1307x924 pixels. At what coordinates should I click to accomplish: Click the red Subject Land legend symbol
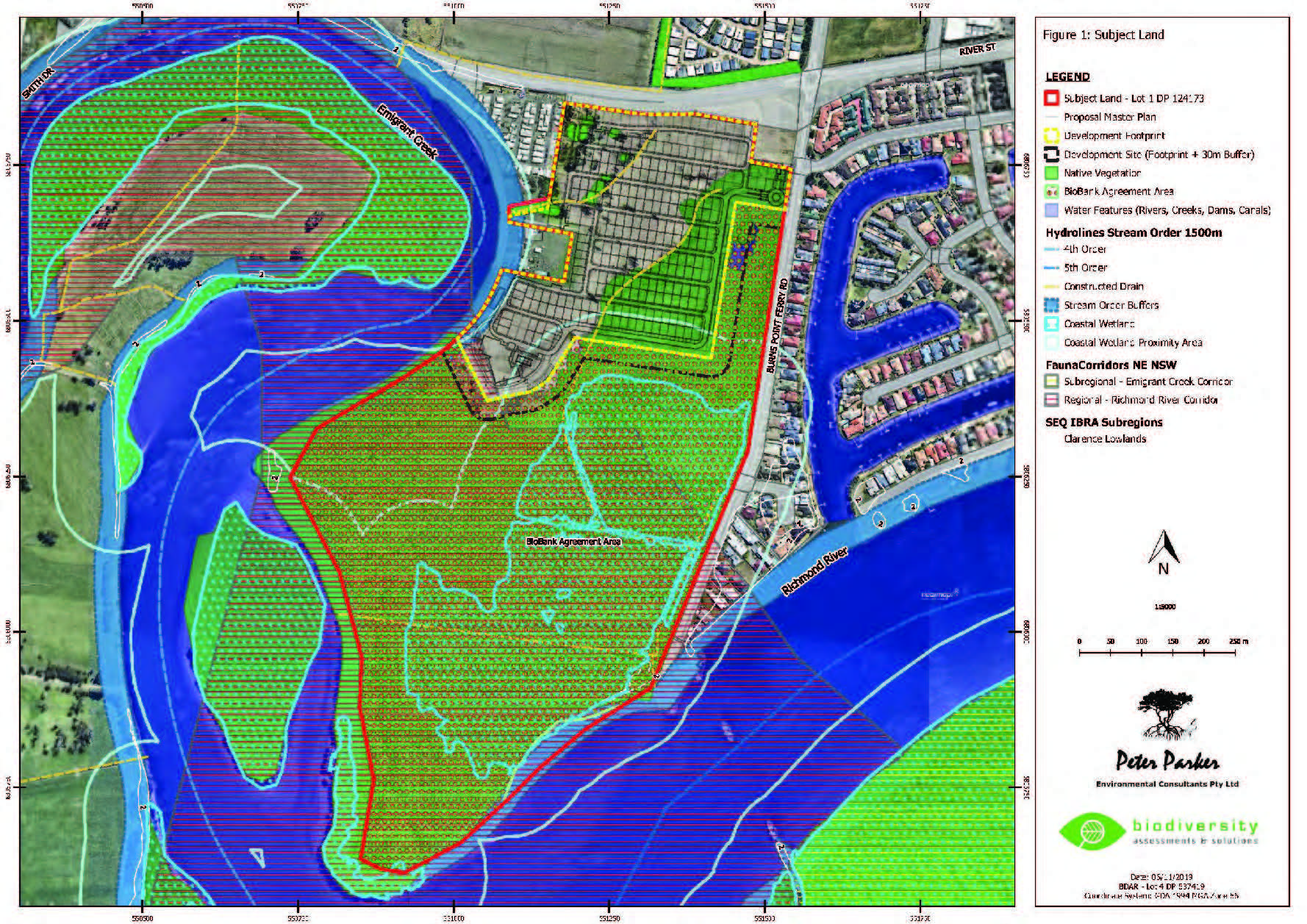point(1051,99)
